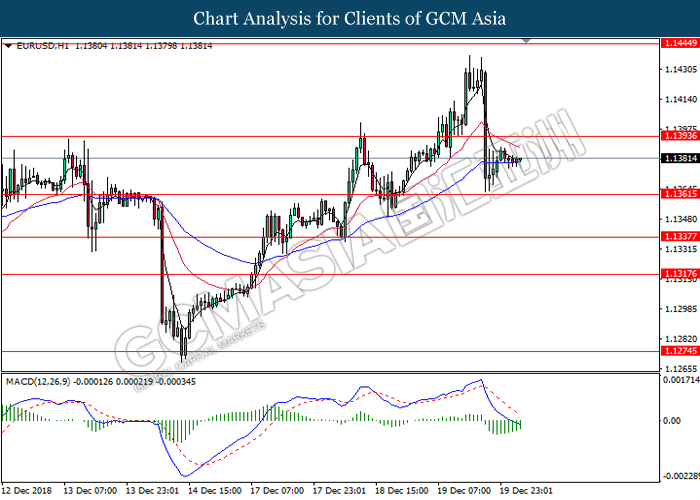
Task: Click the 1.14140 price scale value
Action: 681,99
